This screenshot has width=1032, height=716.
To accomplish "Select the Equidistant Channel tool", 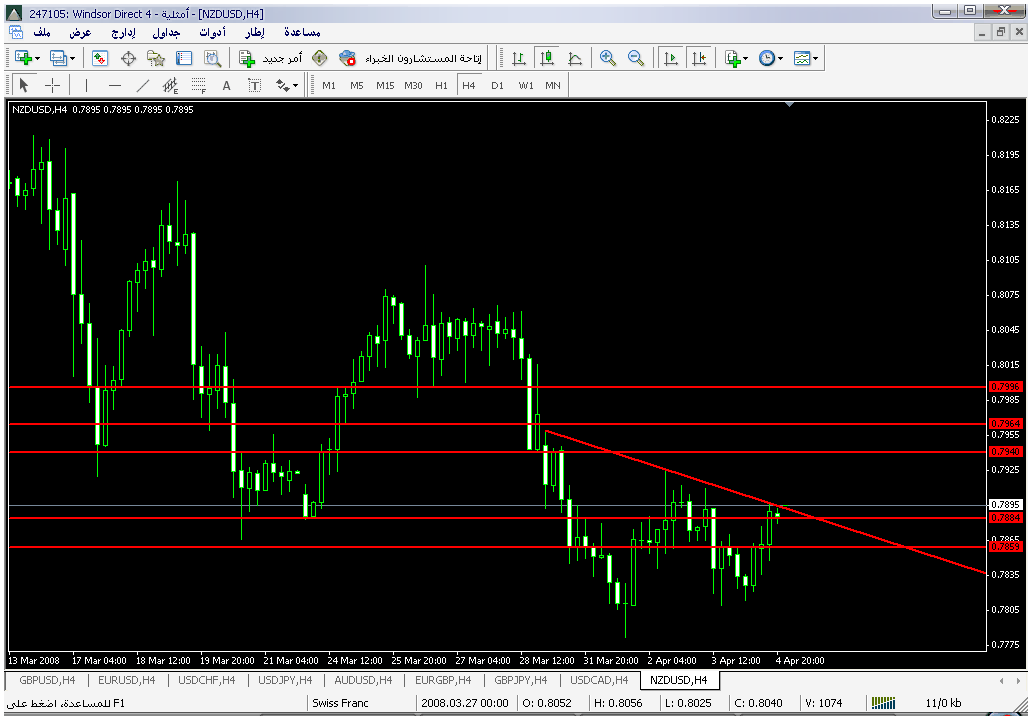I will (x=170, y=85).
